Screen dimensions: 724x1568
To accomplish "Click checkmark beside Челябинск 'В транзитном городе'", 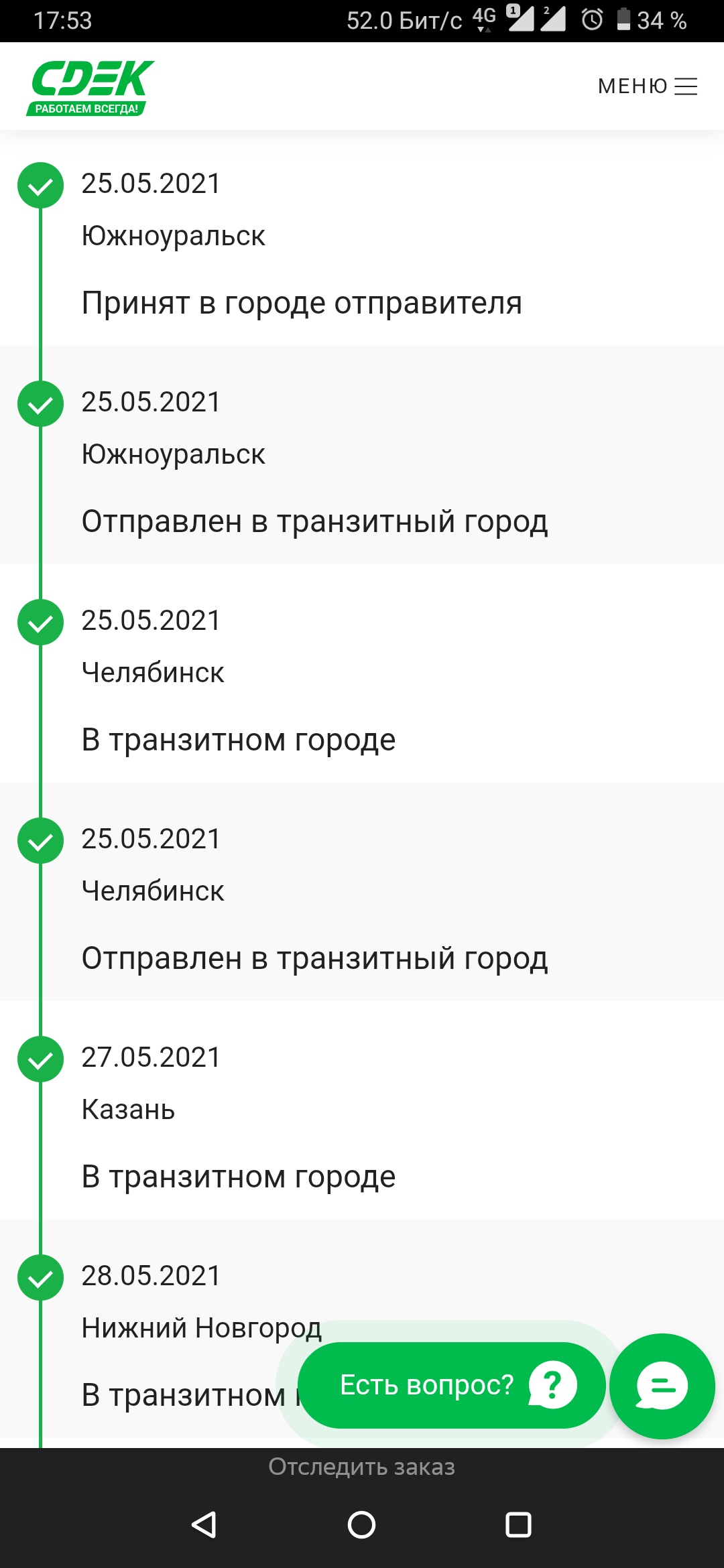I will pyautogui.click(x=40, y=623).
